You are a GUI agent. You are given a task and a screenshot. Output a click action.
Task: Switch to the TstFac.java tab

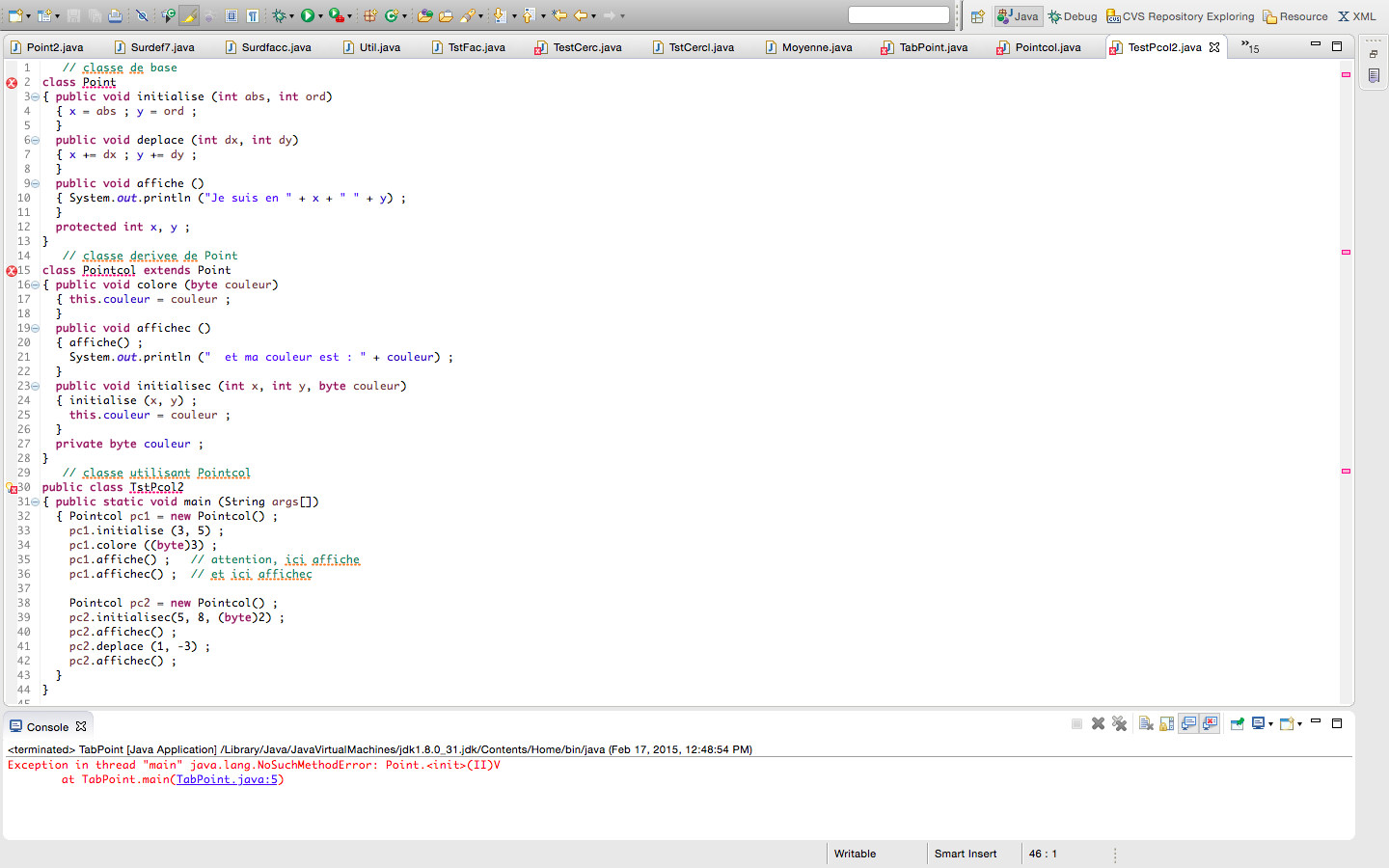pos(469,47)
